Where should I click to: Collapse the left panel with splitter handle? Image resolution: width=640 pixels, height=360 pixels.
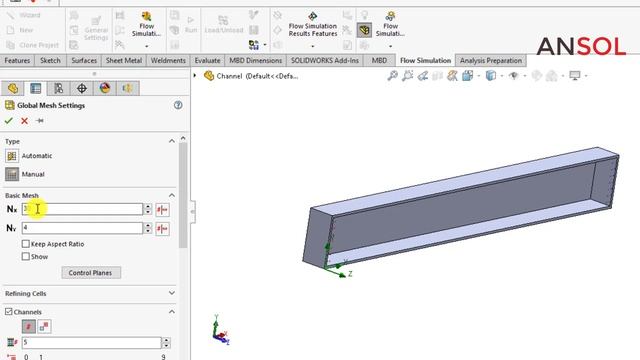tap(192, 211)
